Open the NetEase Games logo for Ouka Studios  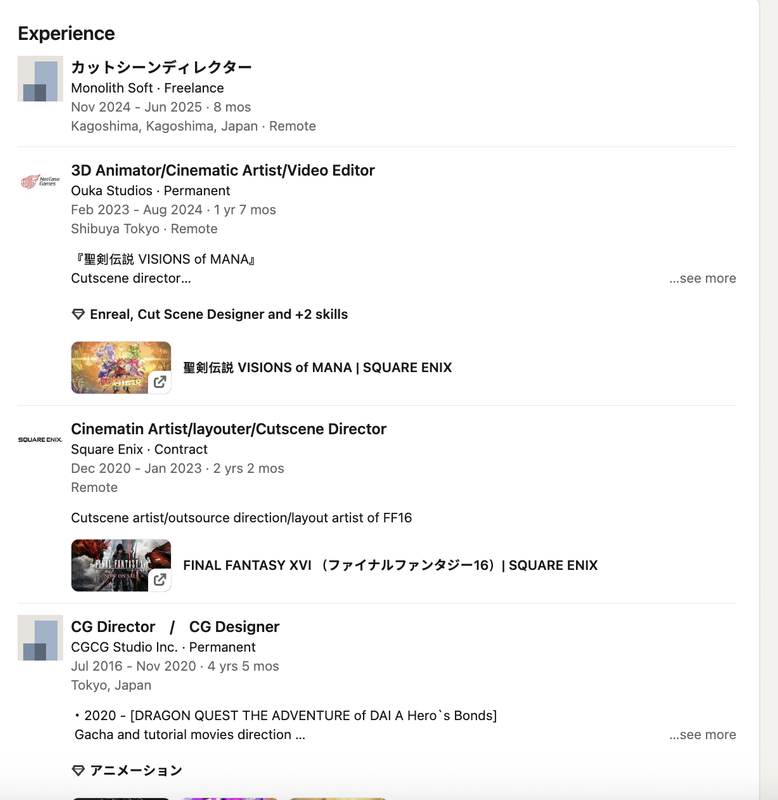tap(40, 181)
